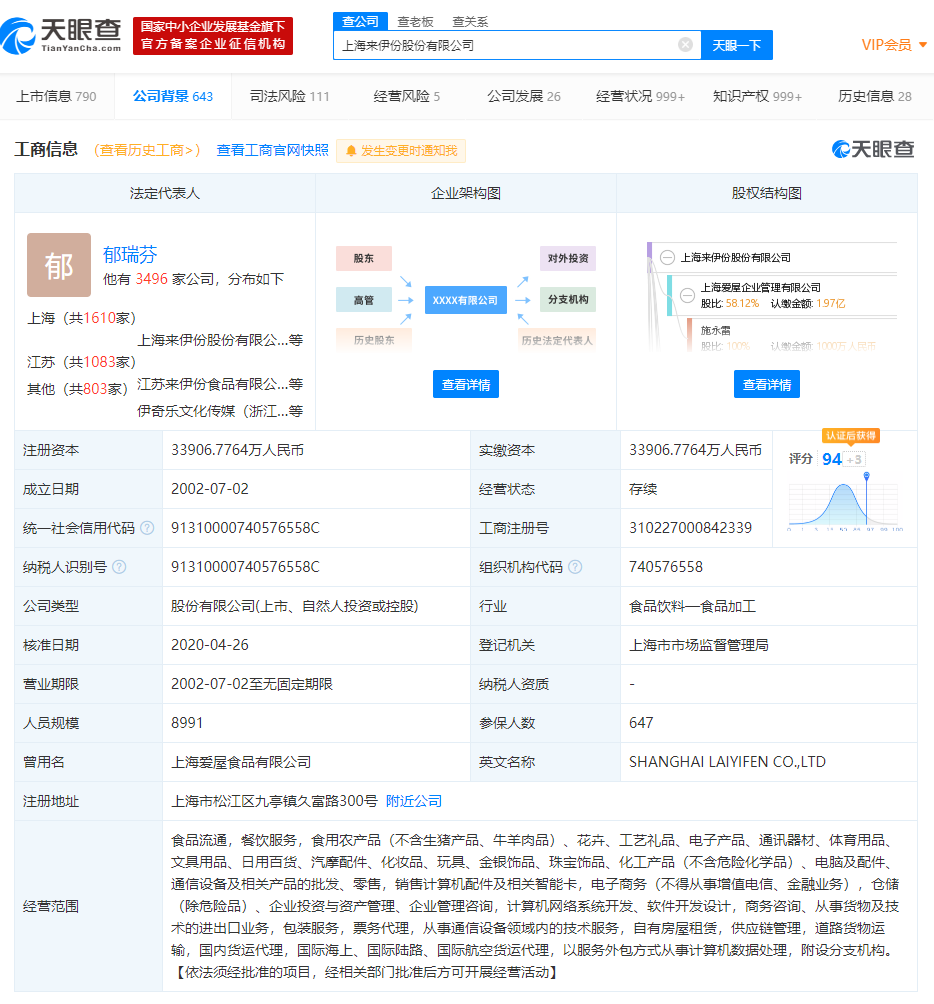Open 司法风险 111 tab
The width and height of the screenshot is (934, 1004).
click(x=289, y=97)
